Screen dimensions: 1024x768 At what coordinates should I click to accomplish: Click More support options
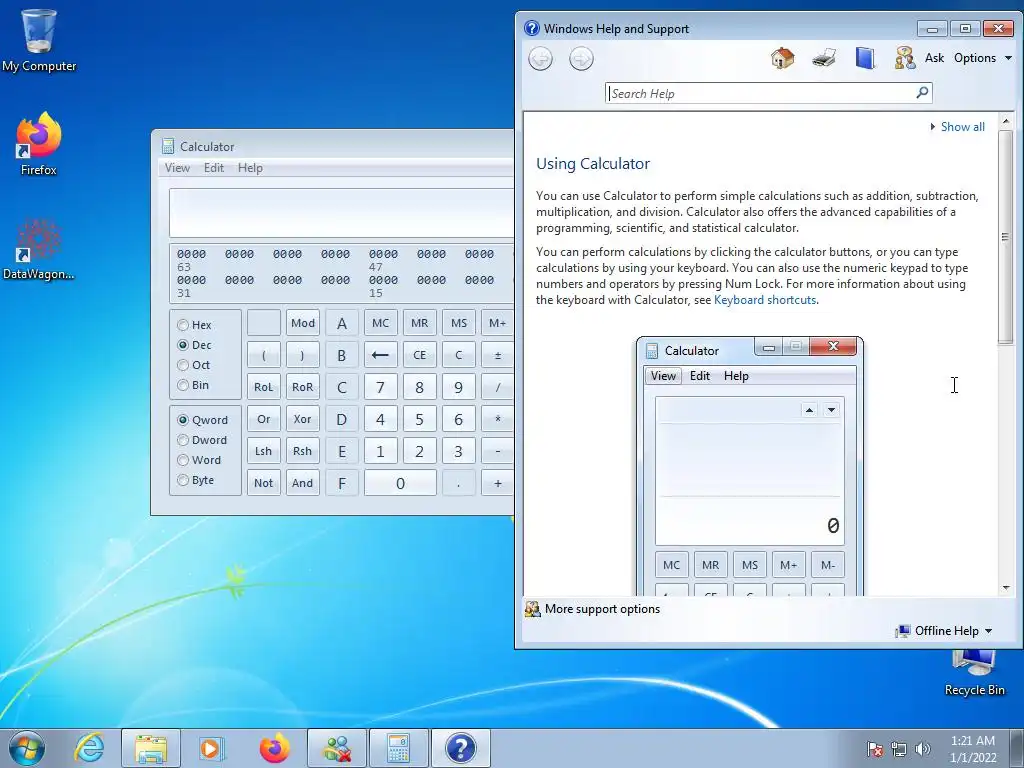[x=602, y=609]
